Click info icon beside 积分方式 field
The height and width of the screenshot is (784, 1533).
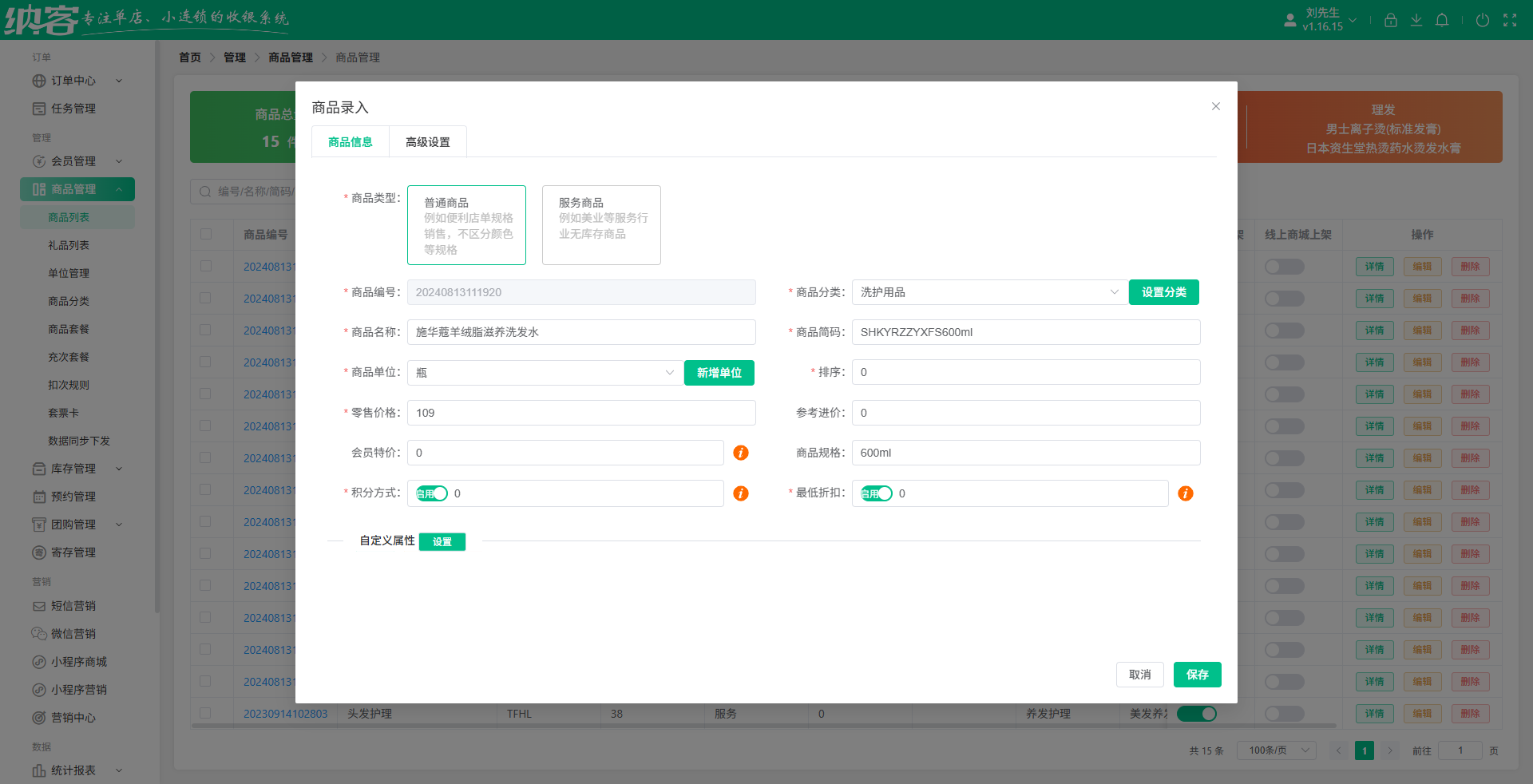click(741, 493)
